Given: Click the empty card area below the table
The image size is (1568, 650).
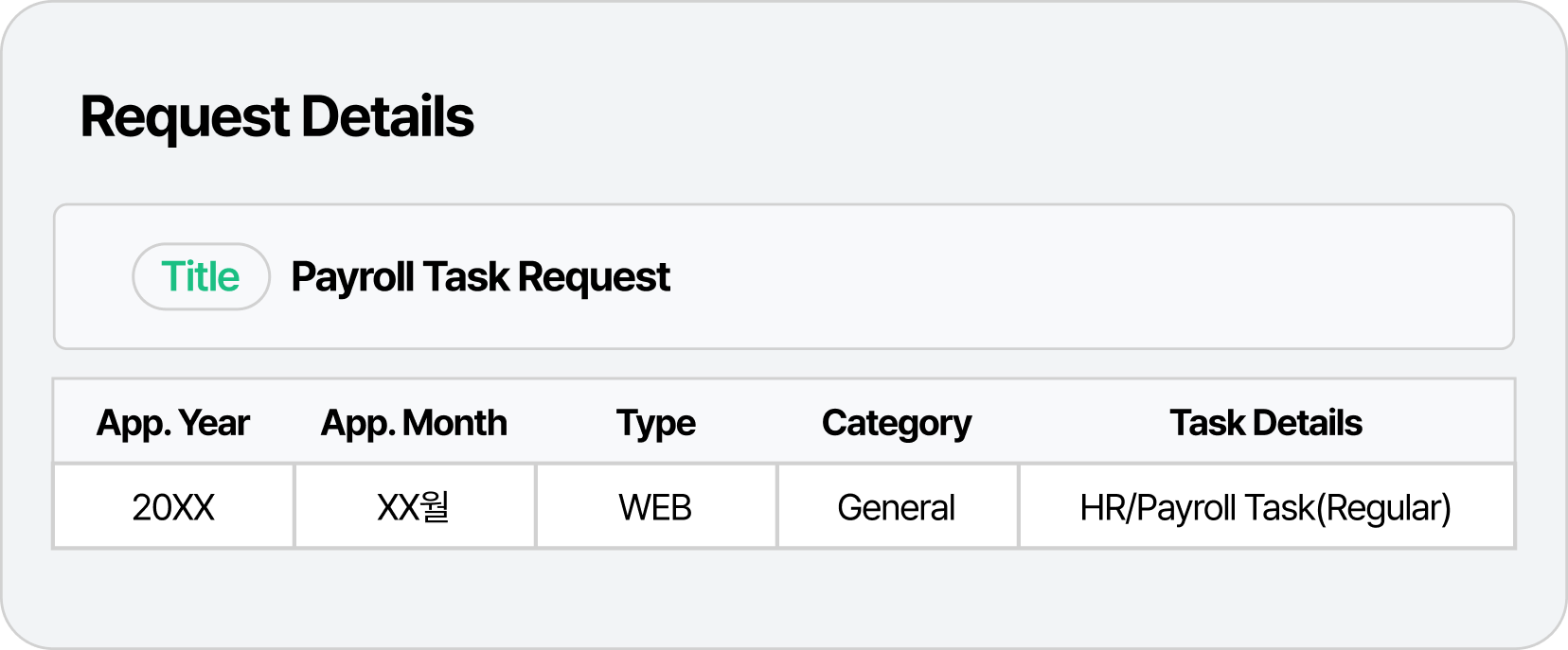Looking at the screenshot, I should (784, 596).
